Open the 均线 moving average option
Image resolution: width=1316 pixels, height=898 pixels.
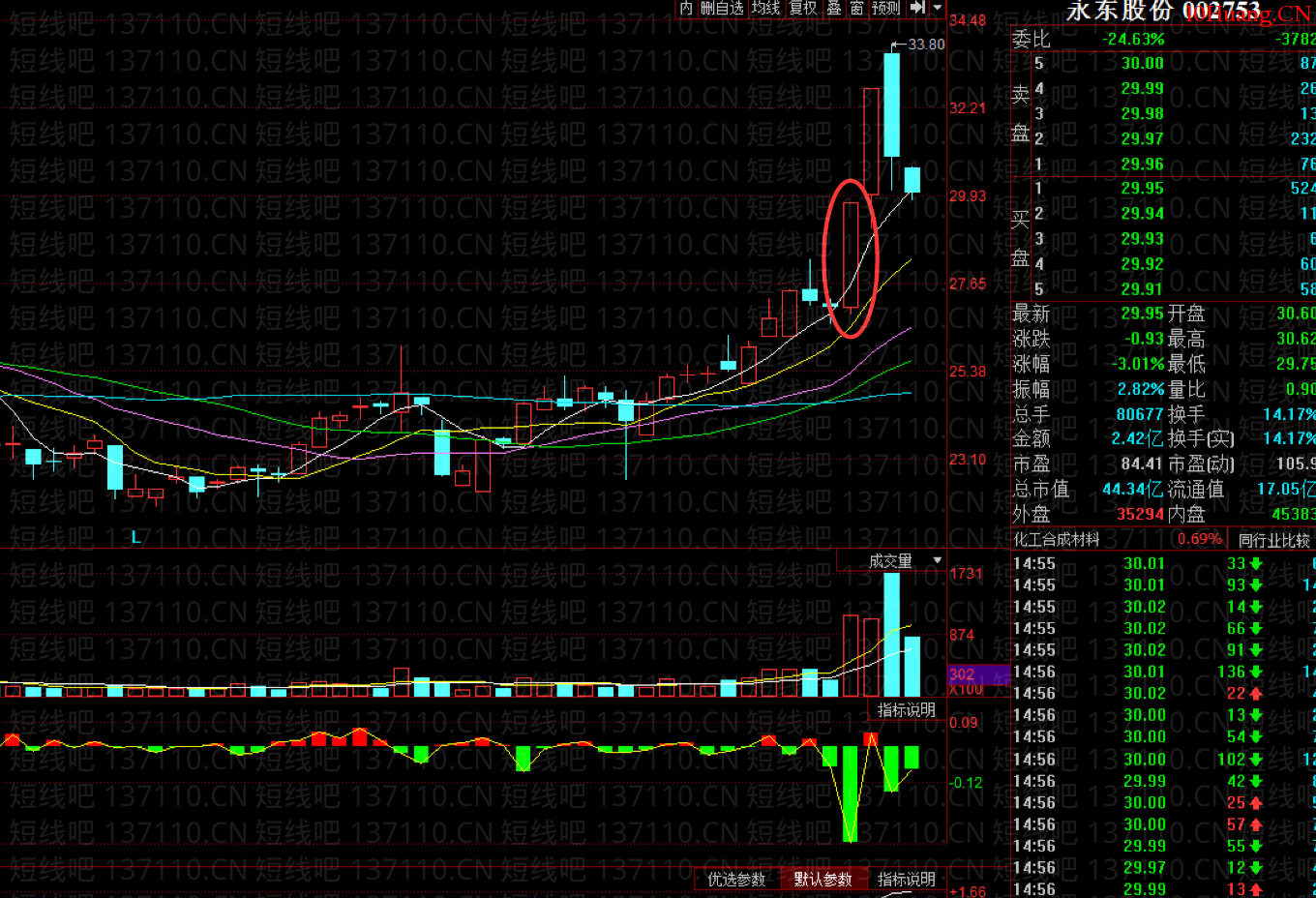coord(766,8)
